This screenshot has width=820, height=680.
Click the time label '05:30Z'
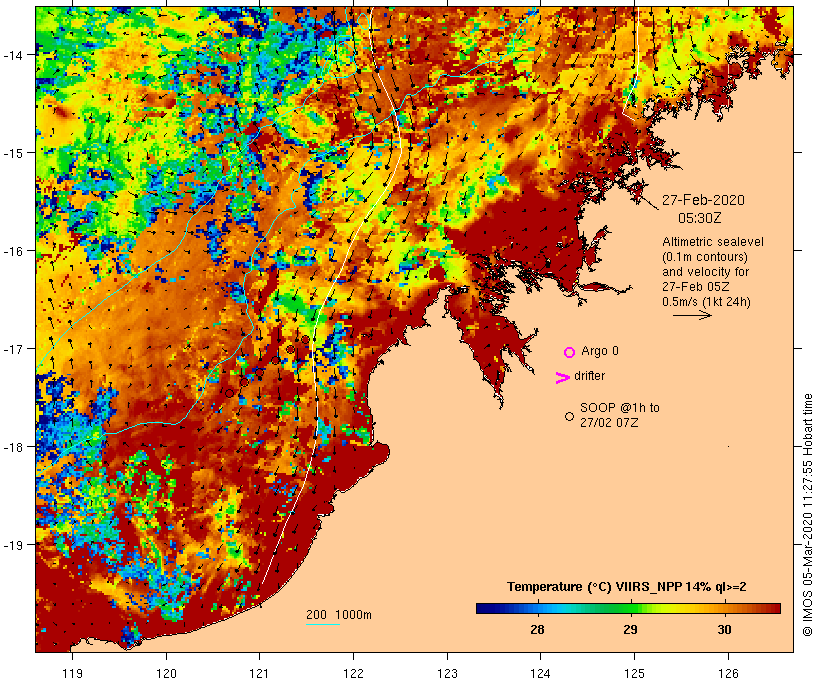tap(700, 218)
